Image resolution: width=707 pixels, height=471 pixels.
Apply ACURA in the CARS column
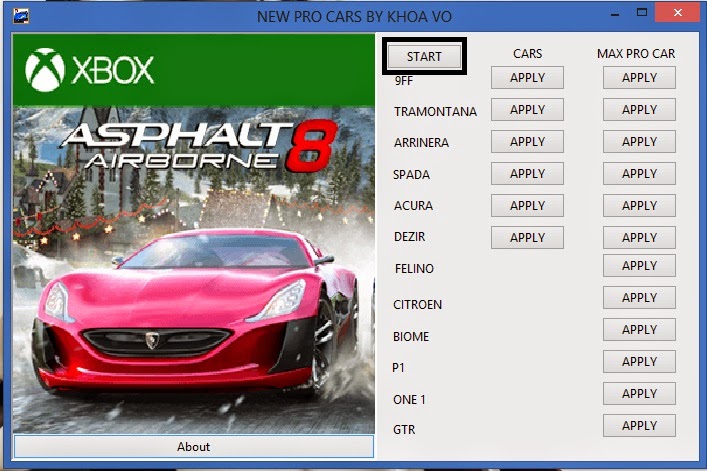[x=527, y=206]
